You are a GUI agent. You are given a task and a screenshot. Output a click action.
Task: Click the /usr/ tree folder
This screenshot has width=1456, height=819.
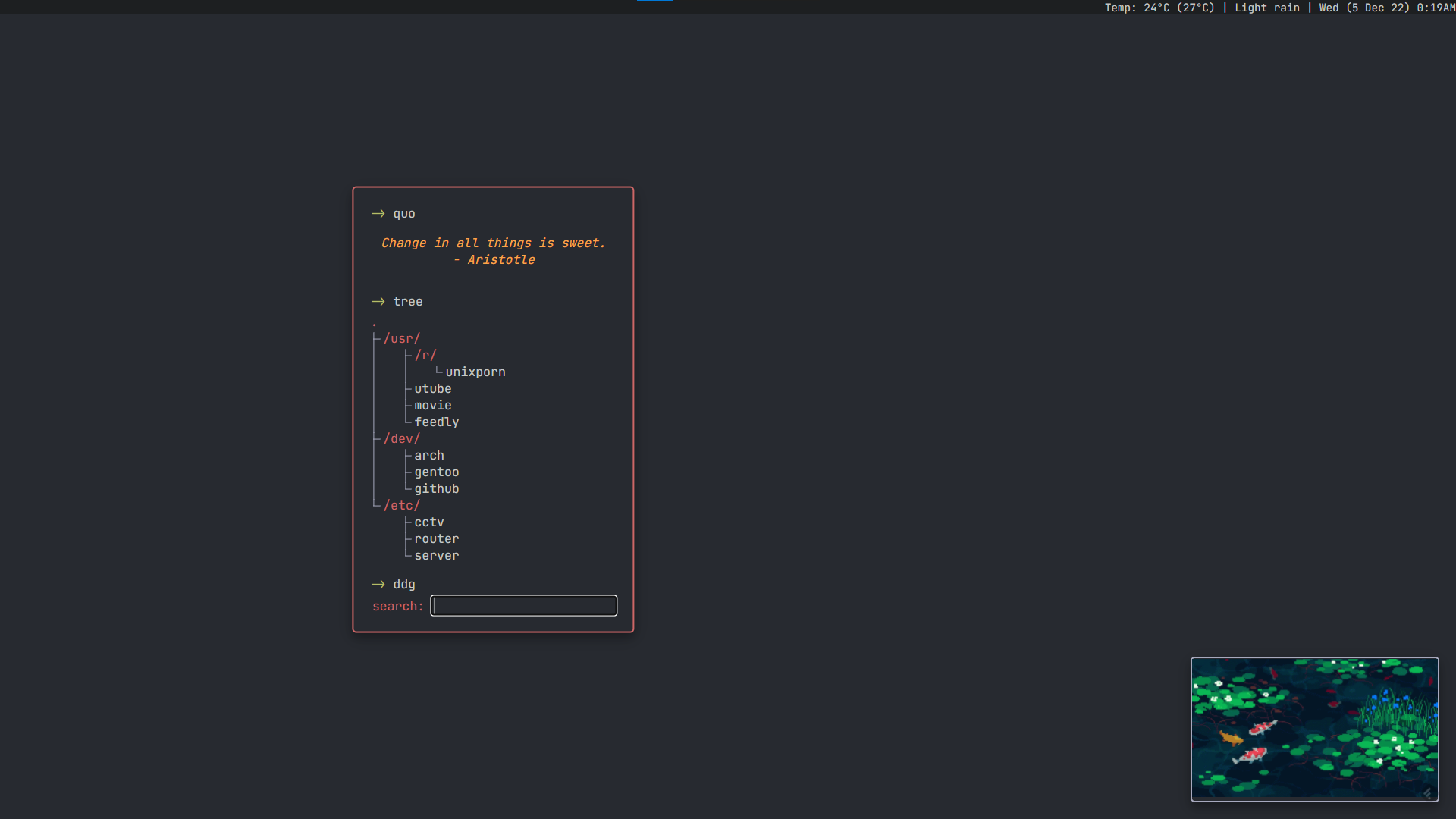click(401, 338)
